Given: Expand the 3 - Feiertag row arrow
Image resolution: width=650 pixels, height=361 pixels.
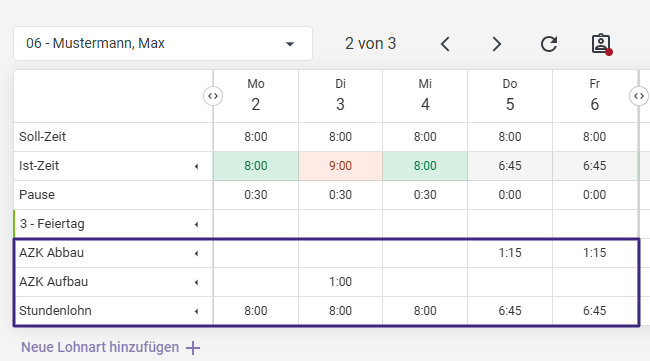Looking at the screenshot, I should [x=196, y=224].
